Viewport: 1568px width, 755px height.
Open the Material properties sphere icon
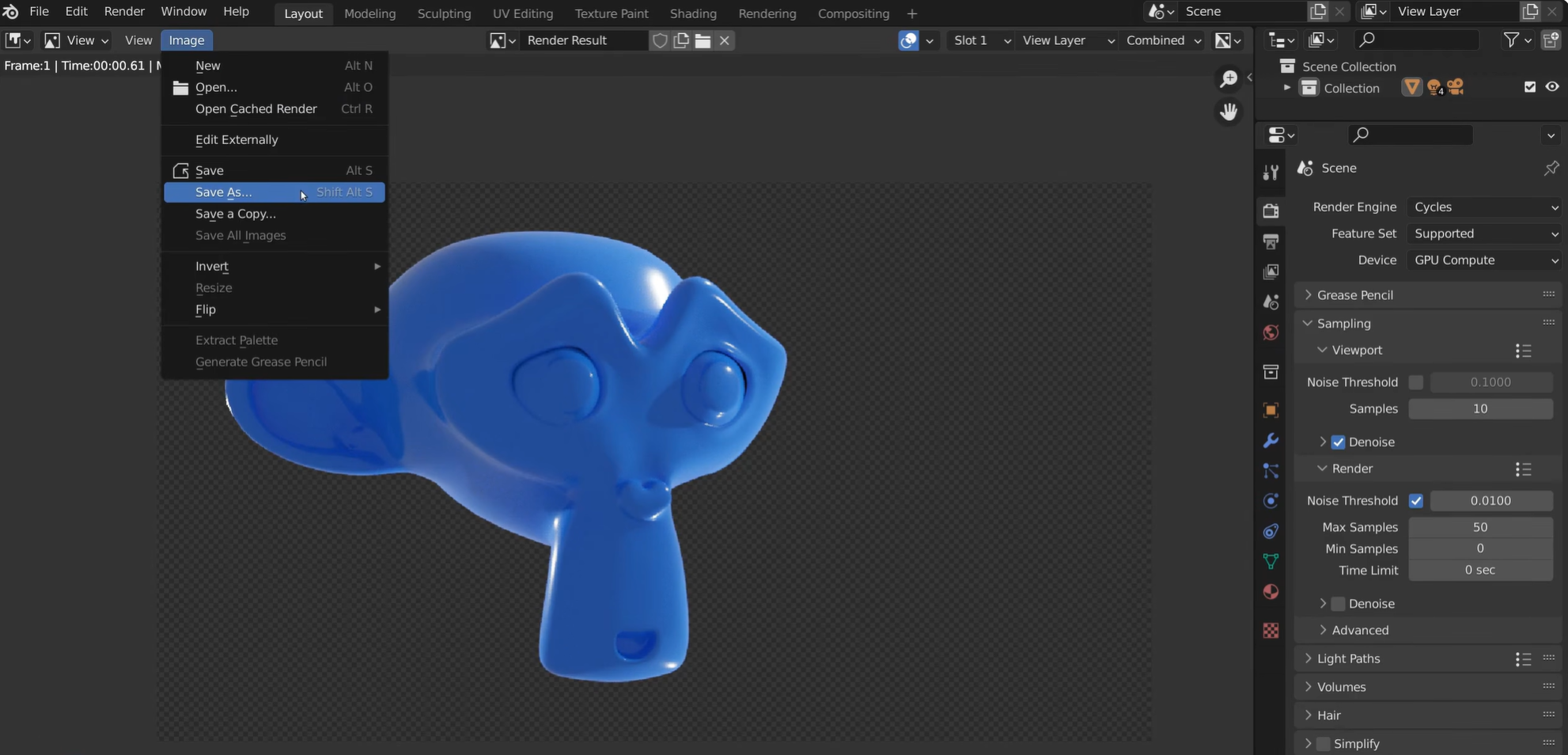pyautogui.click(x=1271, y=592)
